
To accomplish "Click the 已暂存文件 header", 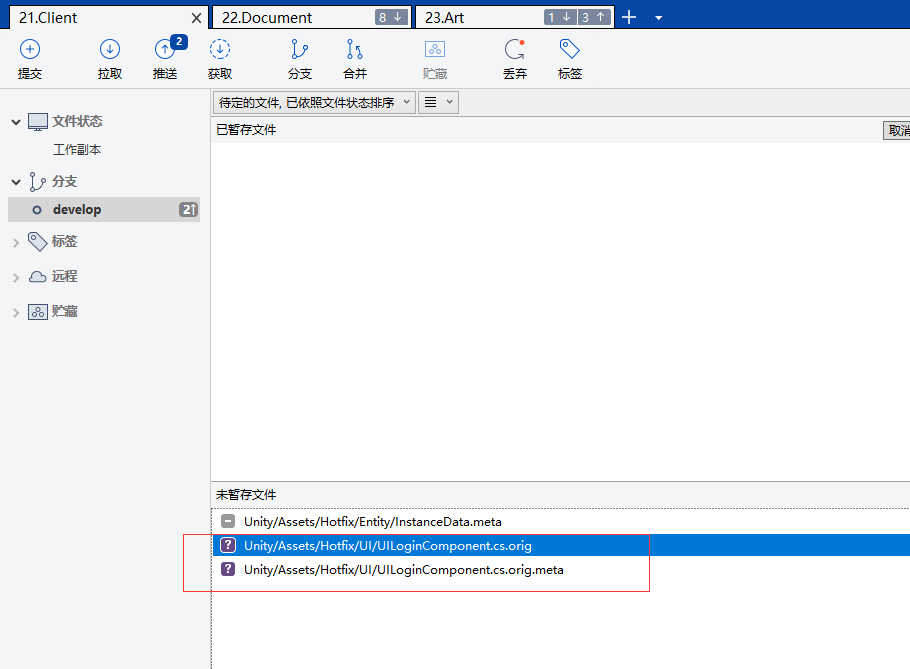I will (x=246, y=130).
